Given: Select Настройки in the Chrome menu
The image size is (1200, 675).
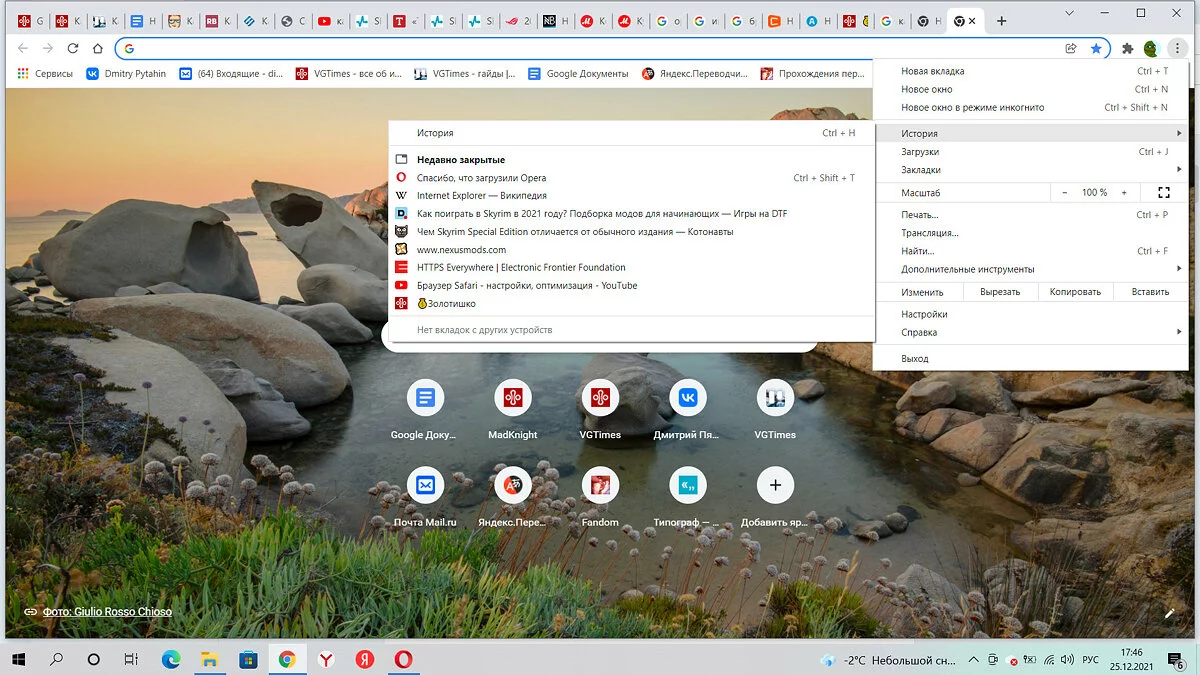Looking at the screenshot, I should point(924,314).
